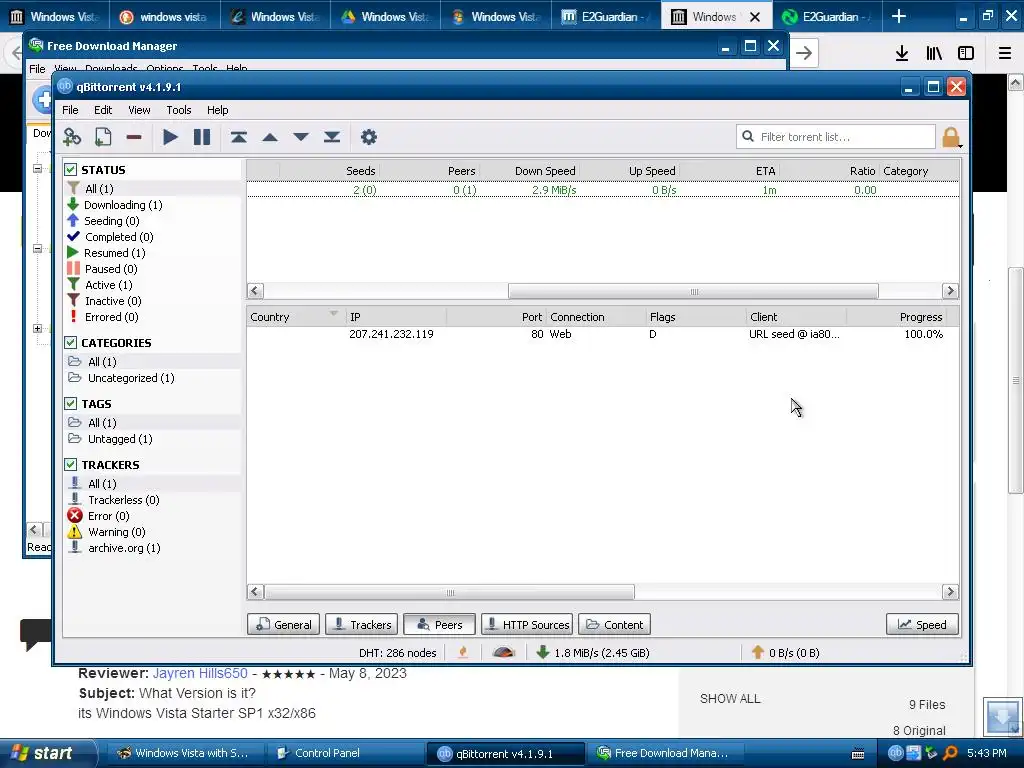Toggle the TRACKERS section checkbox
The width and height of the screenshot is (1024, 768).
click(71, 465)
